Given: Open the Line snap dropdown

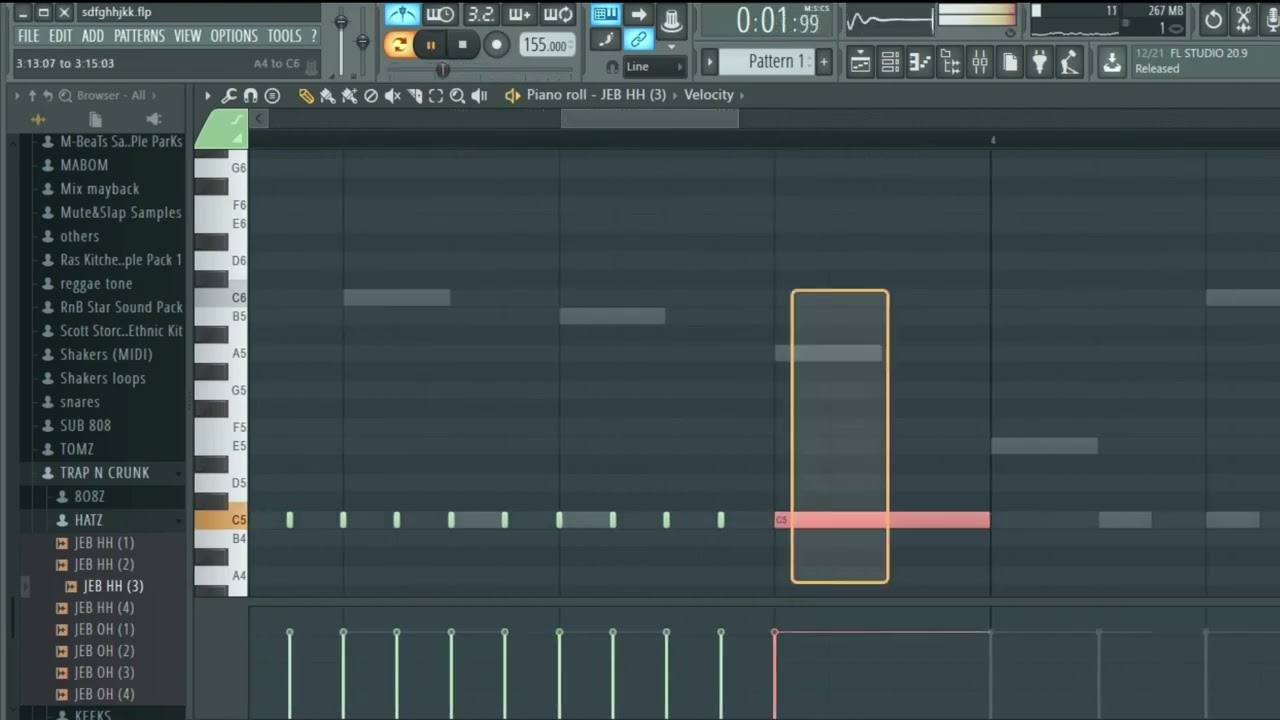Looking at the screenshot, I should pos(654,67).
